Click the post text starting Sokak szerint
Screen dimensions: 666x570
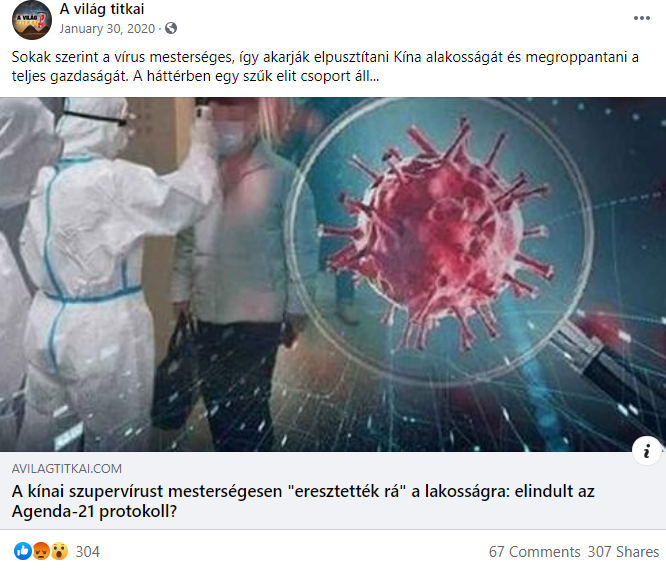click(x=325, y=66)
